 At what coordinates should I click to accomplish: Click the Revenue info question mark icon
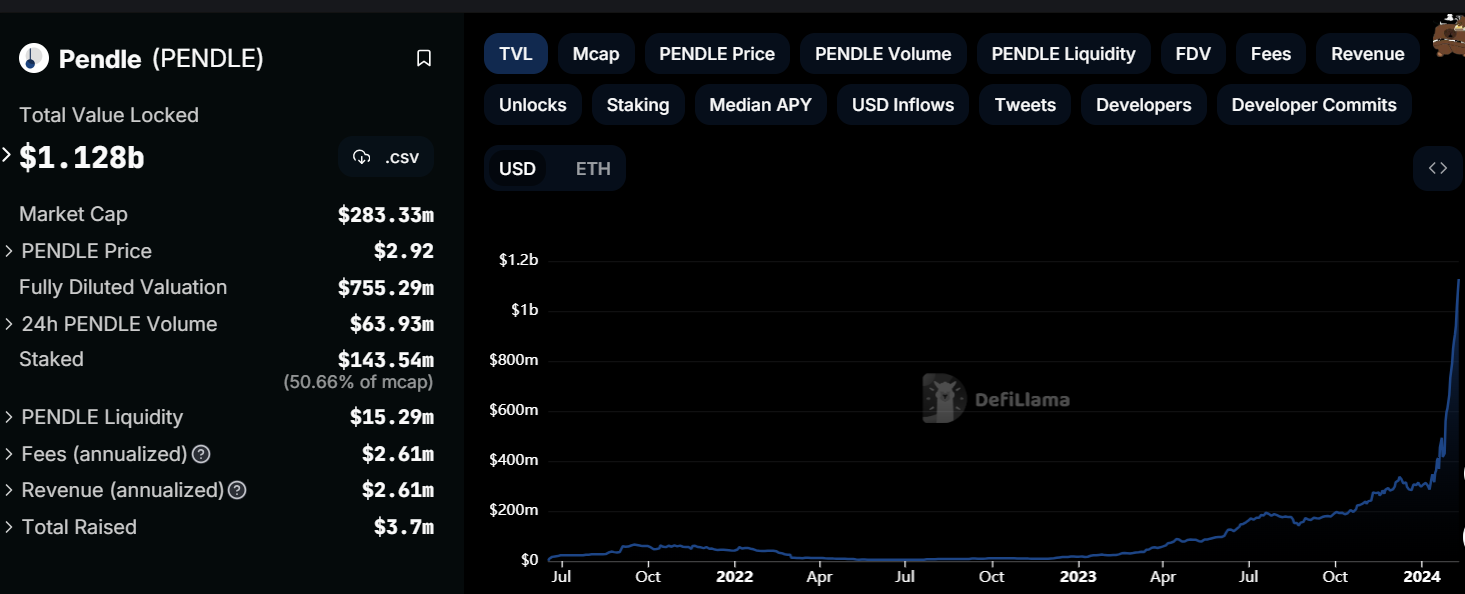pos(237,491)
